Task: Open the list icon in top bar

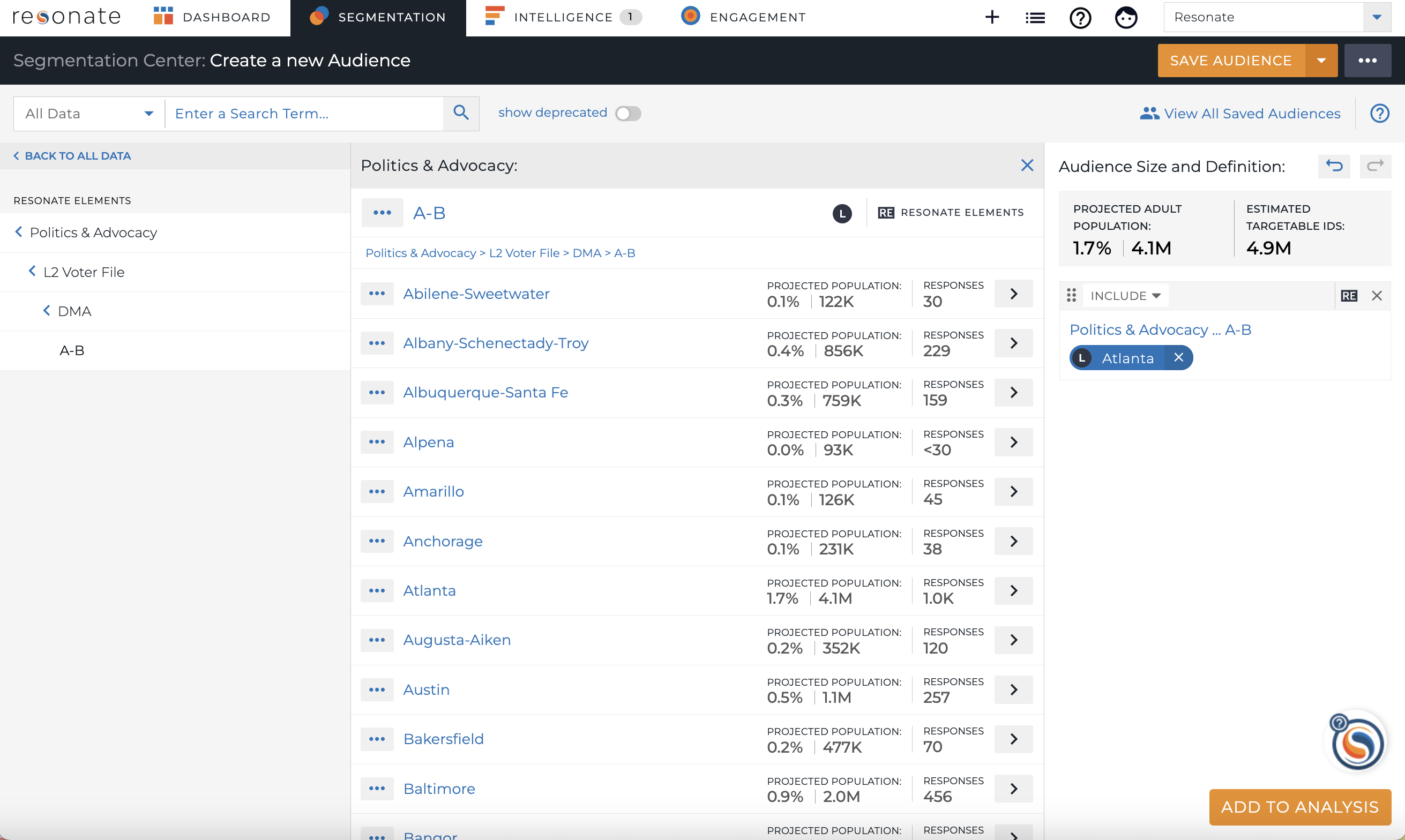Action: tap(1035, 18)
